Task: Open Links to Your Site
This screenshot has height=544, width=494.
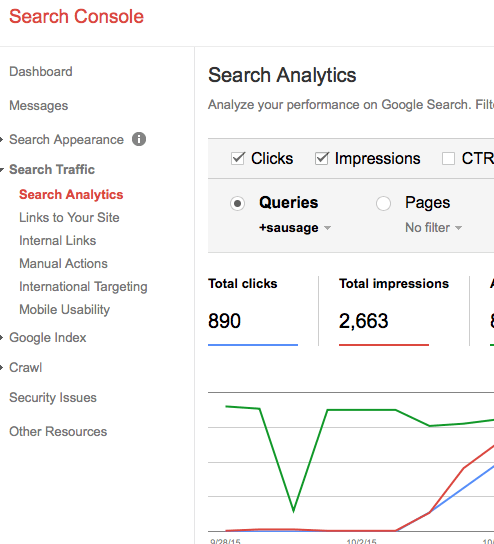Action: 69,218
